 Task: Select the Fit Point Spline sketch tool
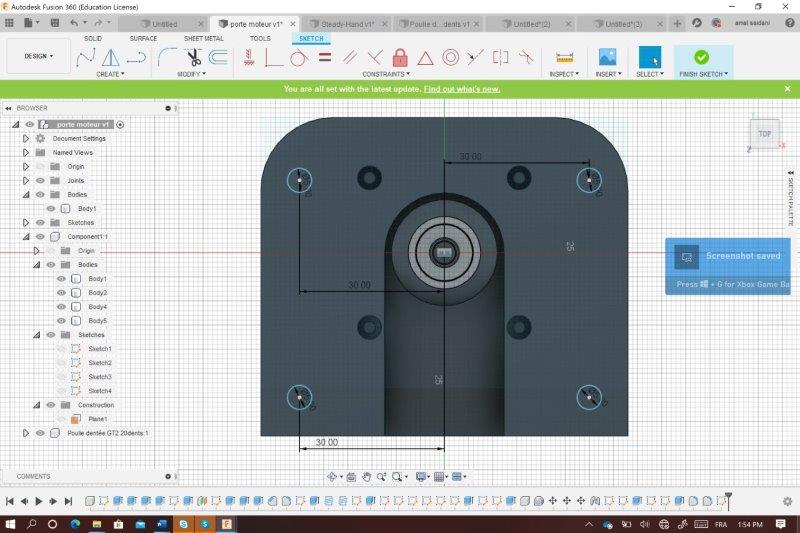point(85,58)
